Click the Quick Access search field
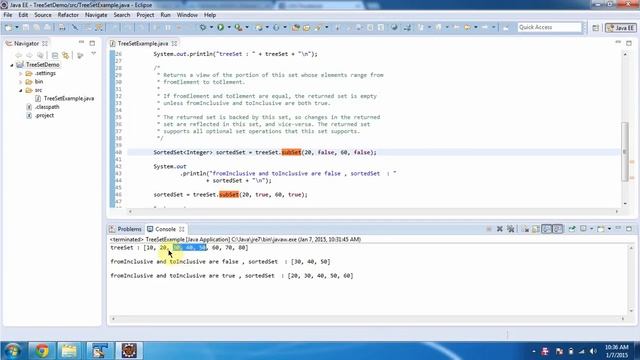The width and height of the screenshot is (640, 360). pos(549,27)
